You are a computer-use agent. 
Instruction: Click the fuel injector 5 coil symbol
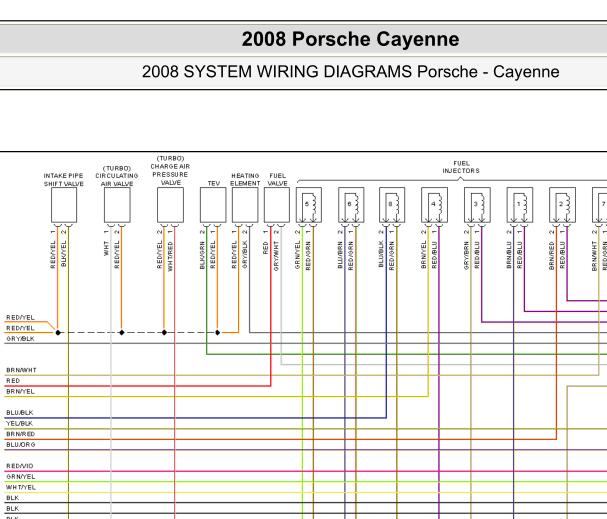click(x=309, y=205)
